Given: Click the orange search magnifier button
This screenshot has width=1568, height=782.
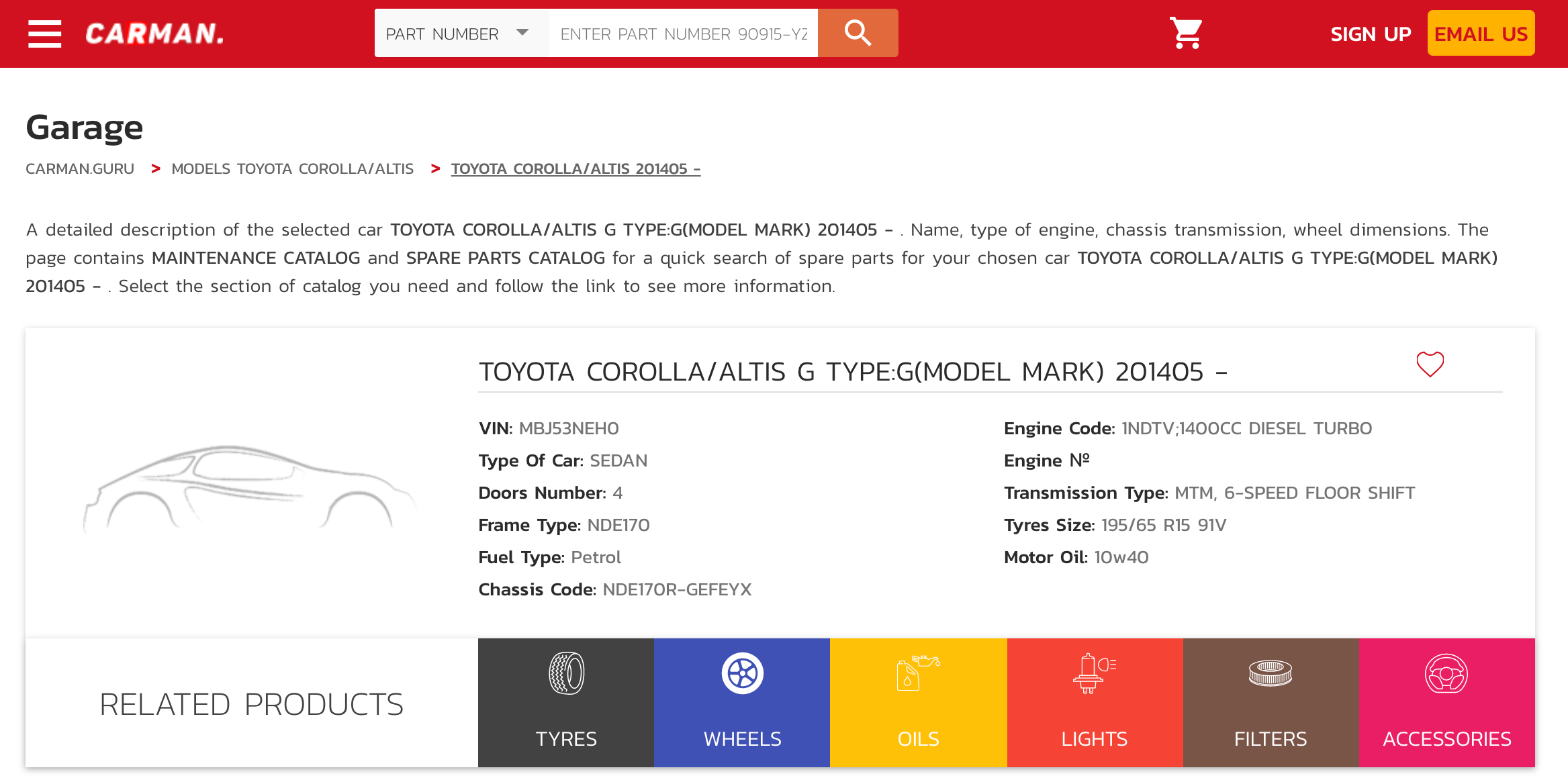Looking at the screenshot, I should [x=858, y=34].
